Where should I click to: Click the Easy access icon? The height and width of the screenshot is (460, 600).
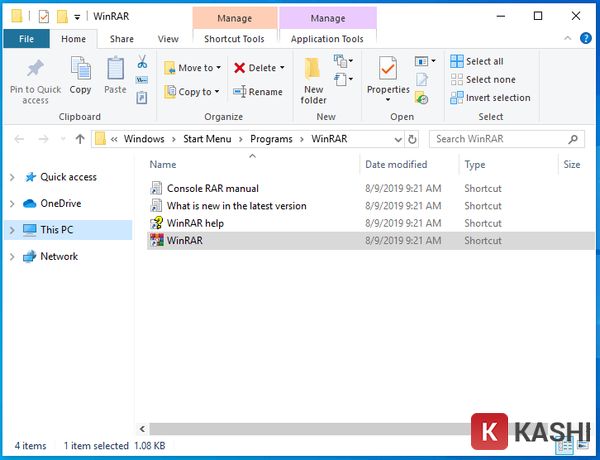click(x=340, y=79)
